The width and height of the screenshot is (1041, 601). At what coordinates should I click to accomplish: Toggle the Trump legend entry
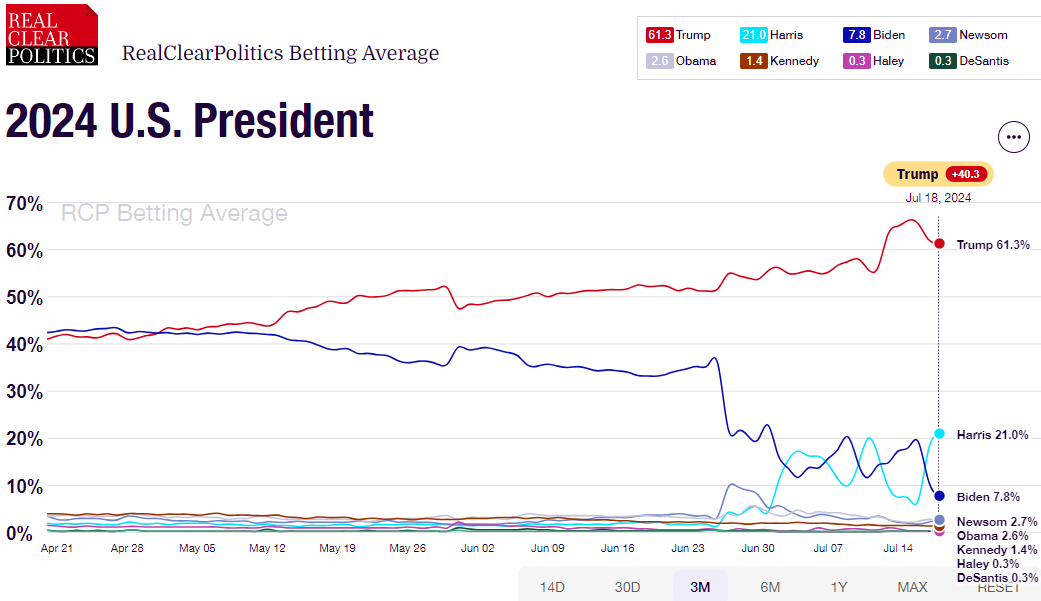tap(679, 35)
